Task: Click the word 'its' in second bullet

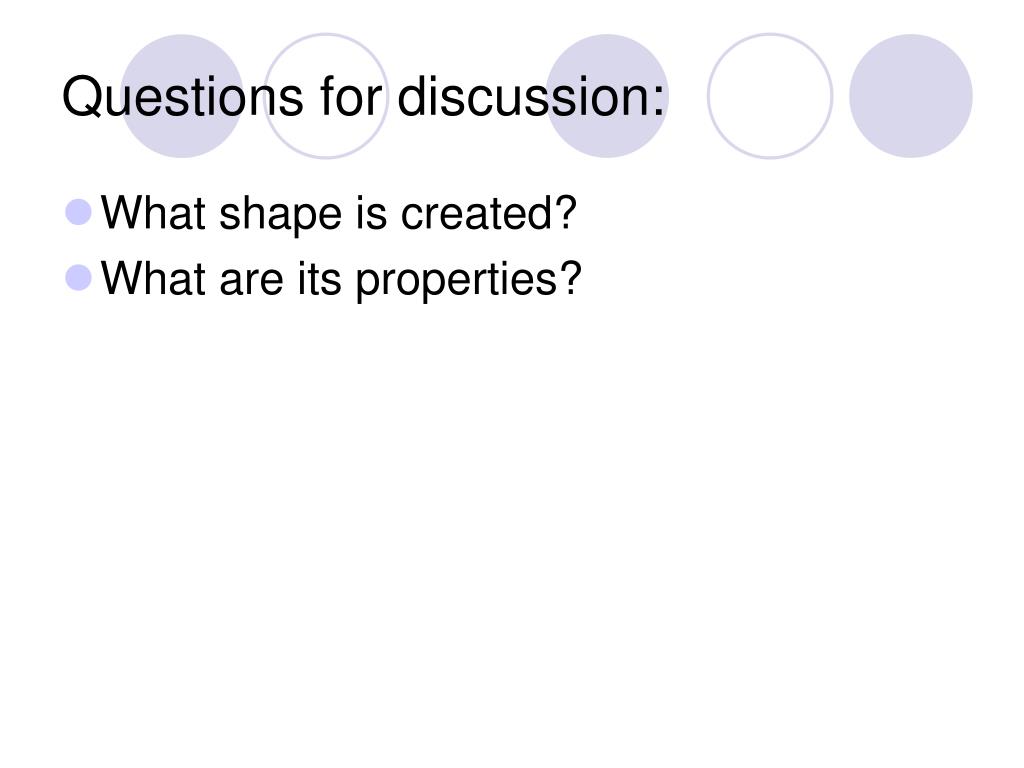Action: [x=319, y=279]
